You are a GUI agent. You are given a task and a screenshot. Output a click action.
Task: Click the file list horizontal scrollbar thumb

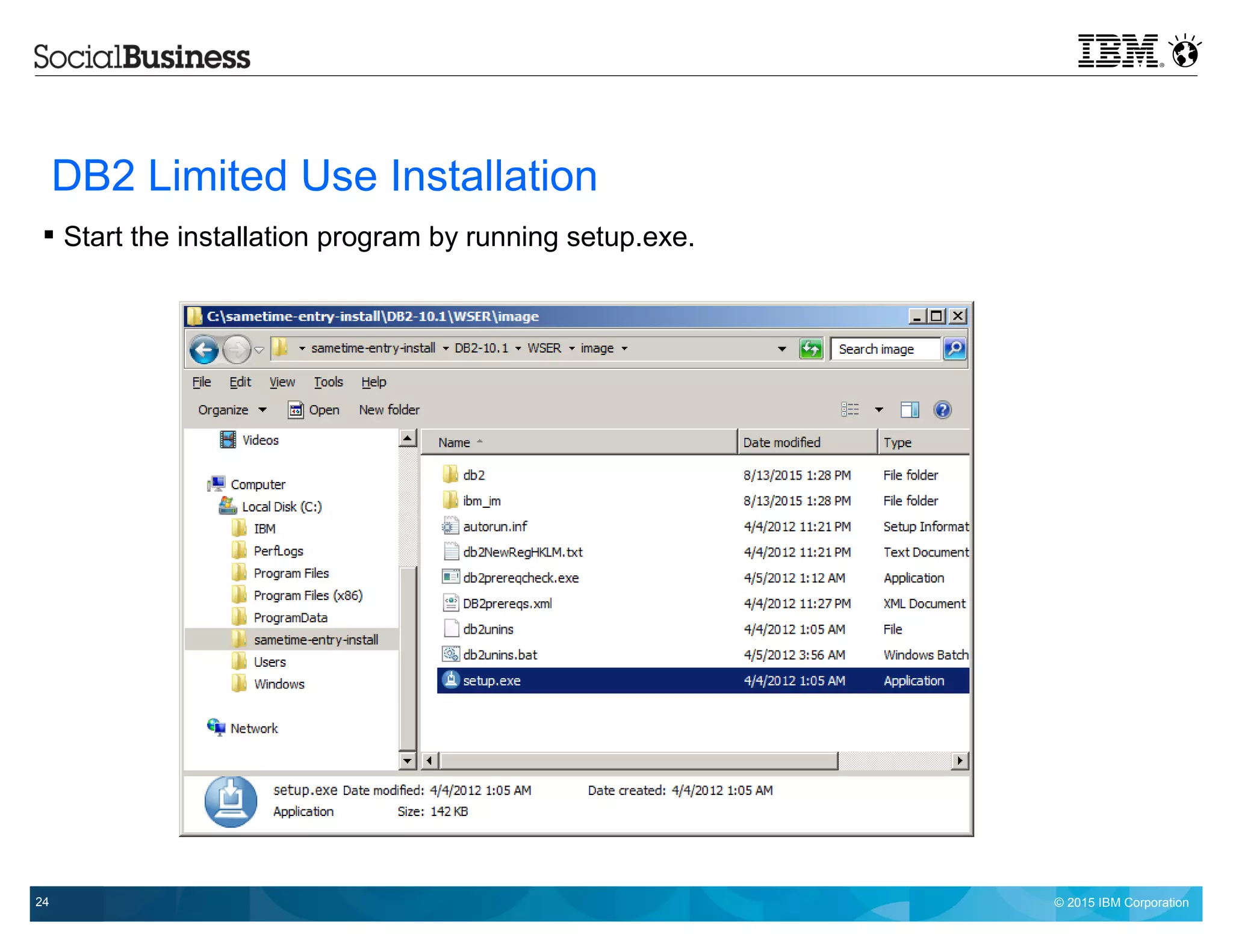pyautogui.click(x=638, y=761)
